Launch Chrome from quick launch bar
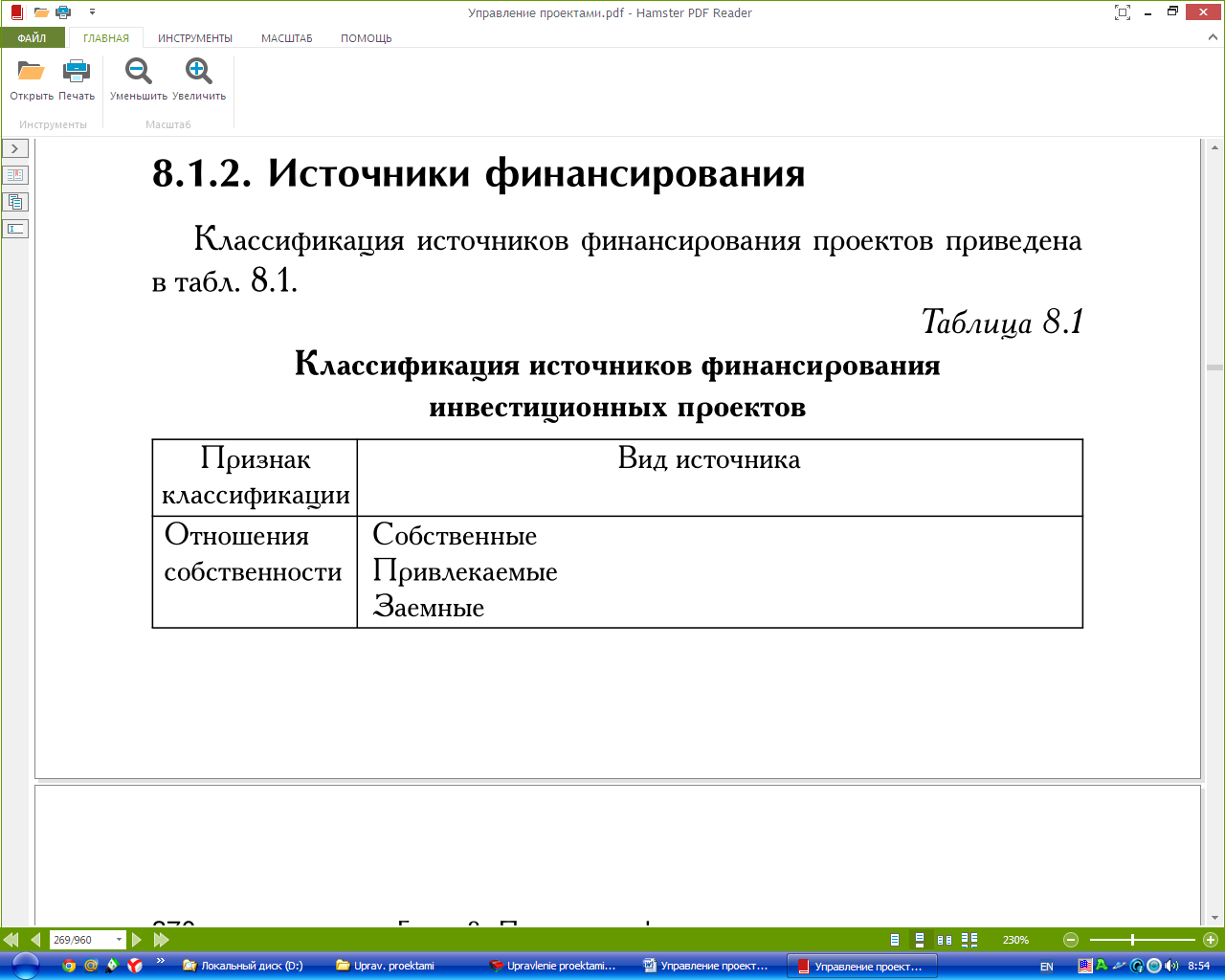Screen dimensions: 1225x980 point(69,966)
